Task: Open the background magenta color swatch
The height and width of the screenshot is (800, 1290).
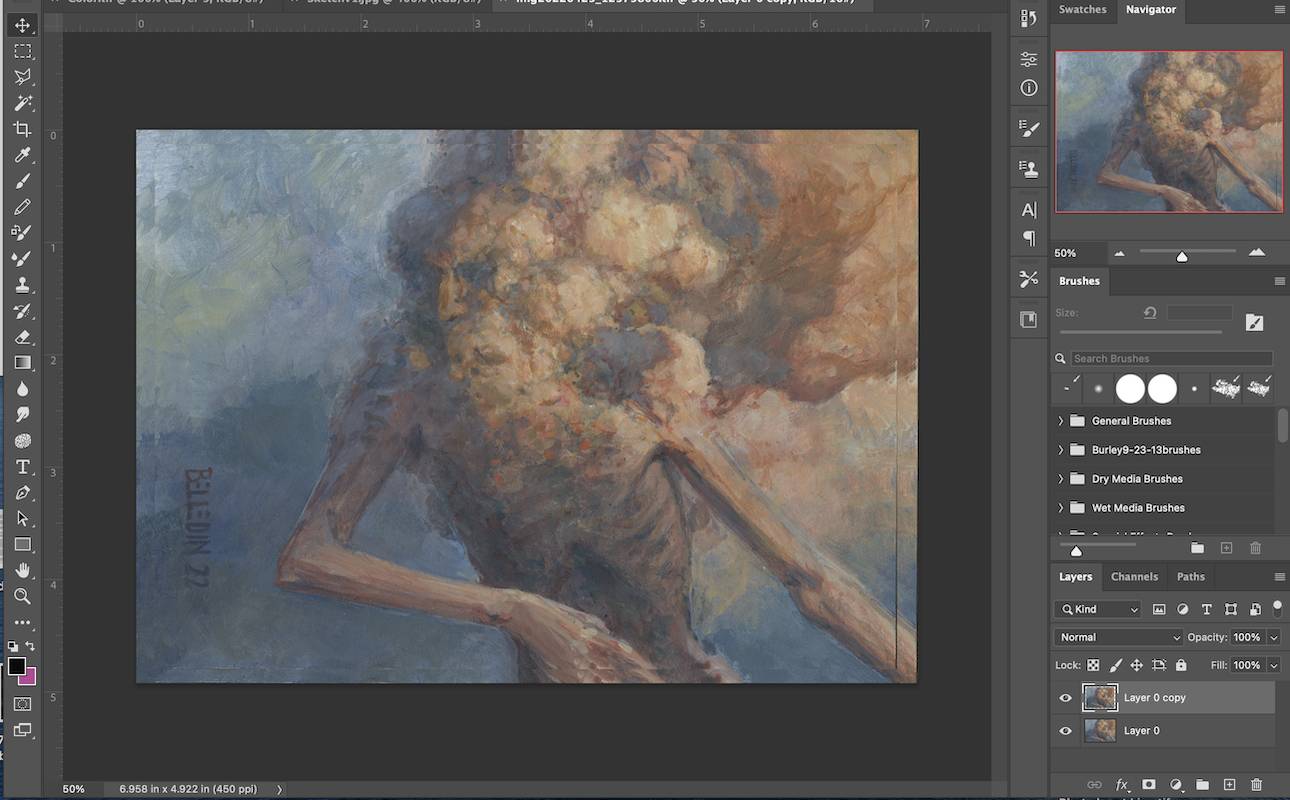Action: pos(30,679)
